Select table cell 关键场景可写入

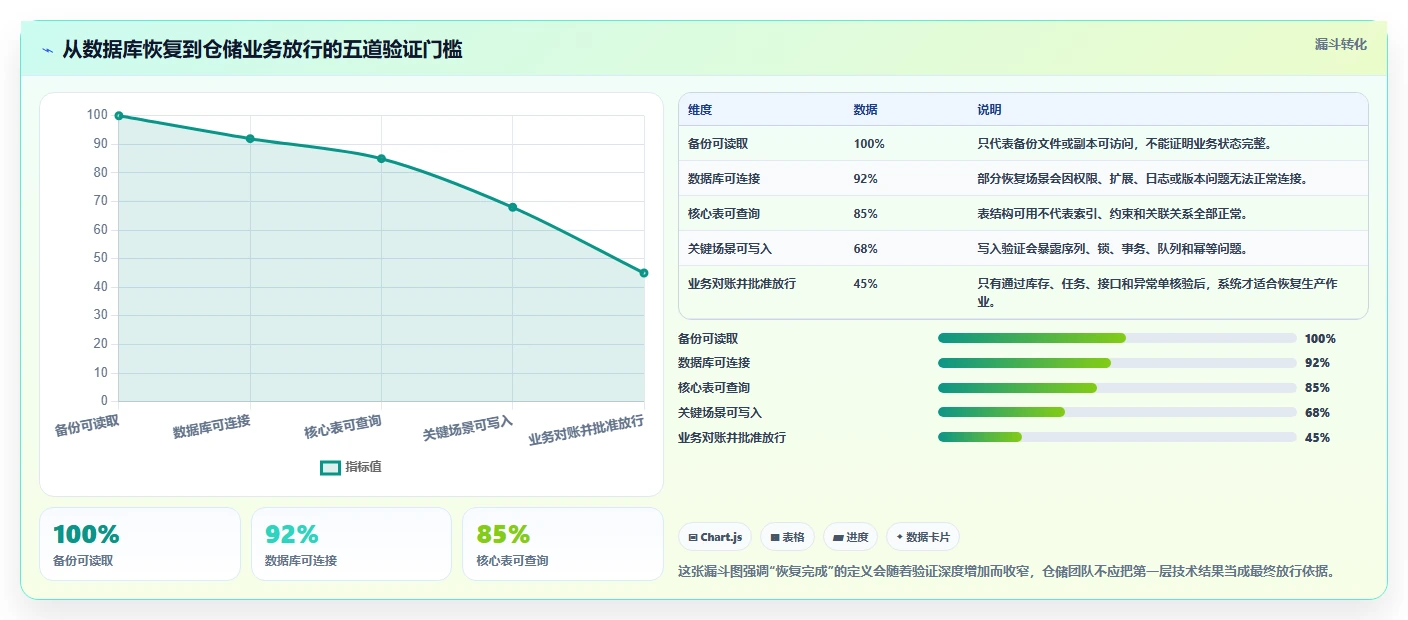coord(730,249)
